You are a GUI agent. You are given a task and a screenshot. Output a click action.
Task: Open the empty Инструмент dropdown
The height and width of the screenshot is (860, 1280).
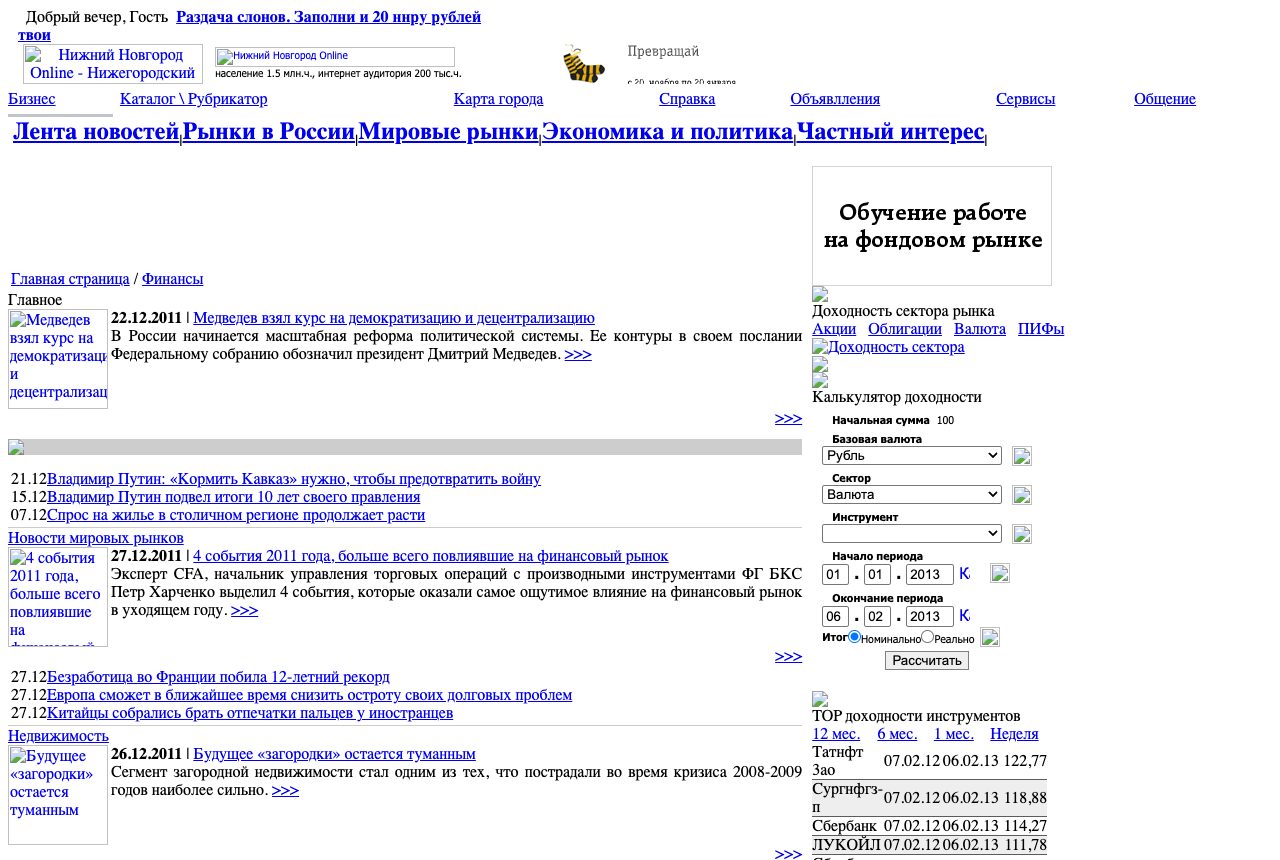click(912, 534)
